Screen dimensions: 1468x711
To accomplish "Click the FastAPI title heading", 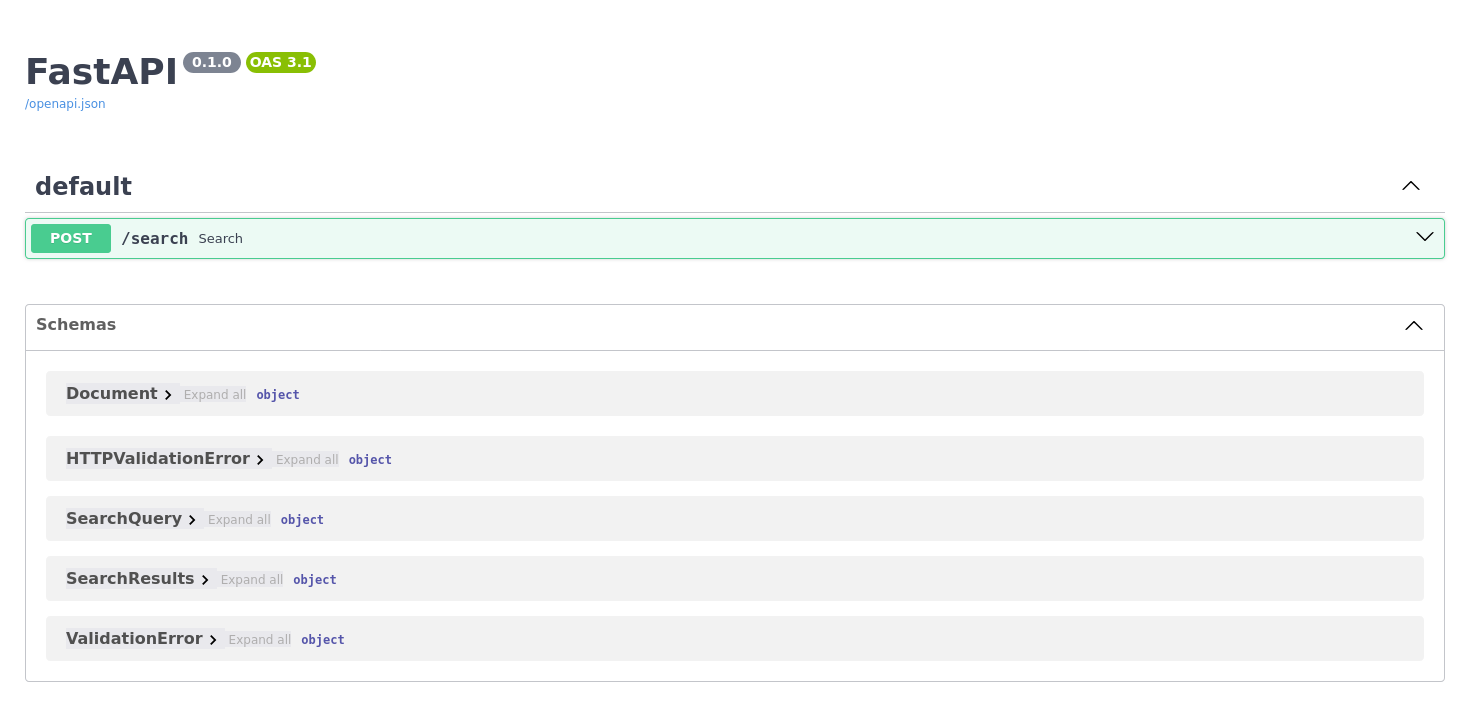I will [100, 71].
